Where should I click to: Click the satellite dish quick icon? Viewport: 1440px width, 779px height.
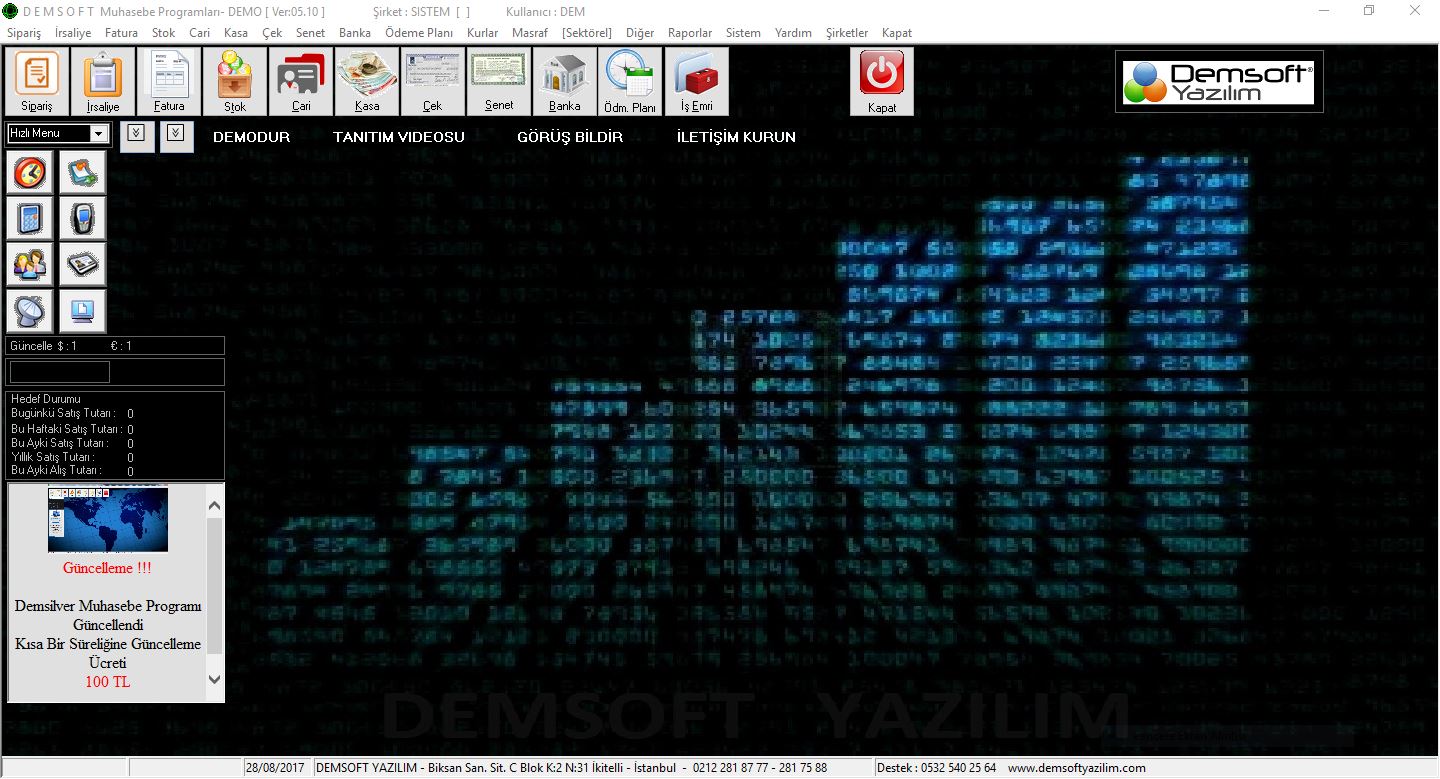30,311
